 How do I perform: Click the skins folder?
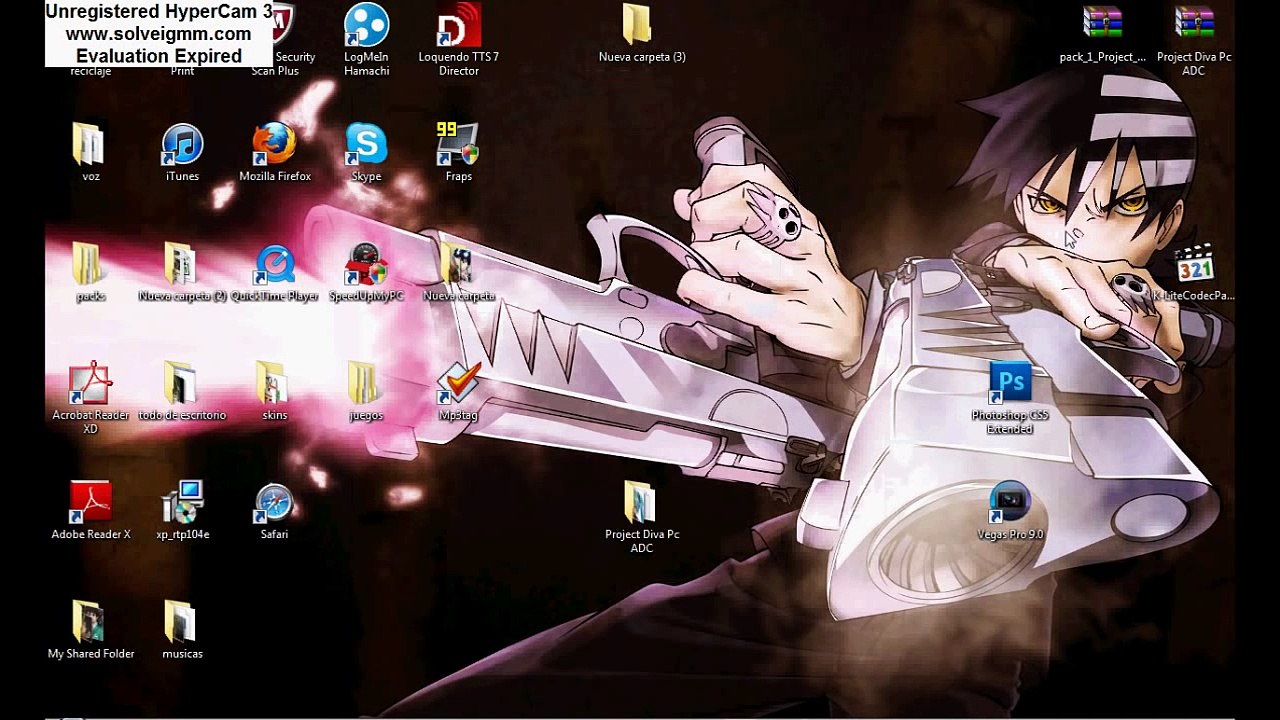(x=273, y=383)
